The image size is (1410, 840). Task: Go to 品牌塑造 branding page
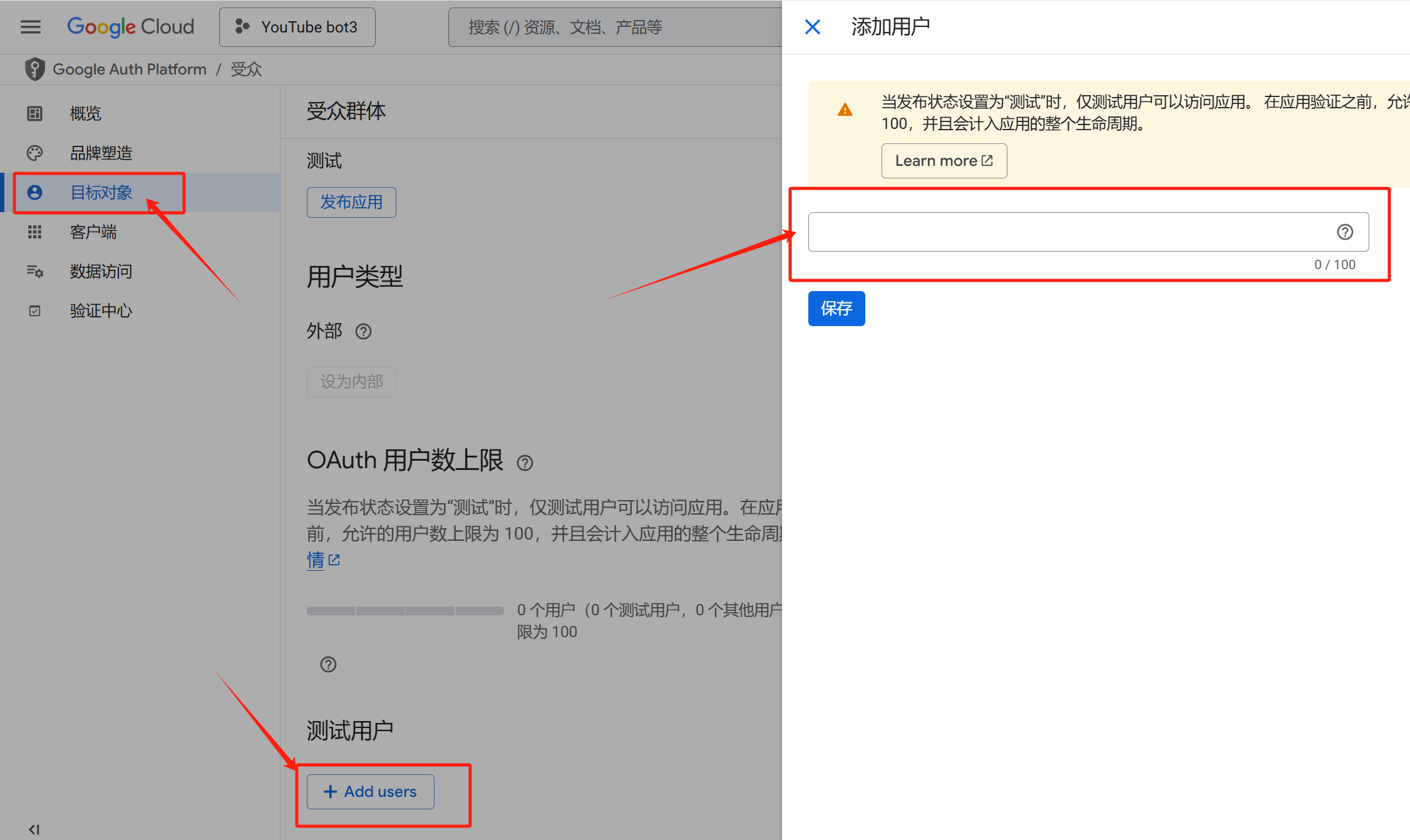[101, 153]
